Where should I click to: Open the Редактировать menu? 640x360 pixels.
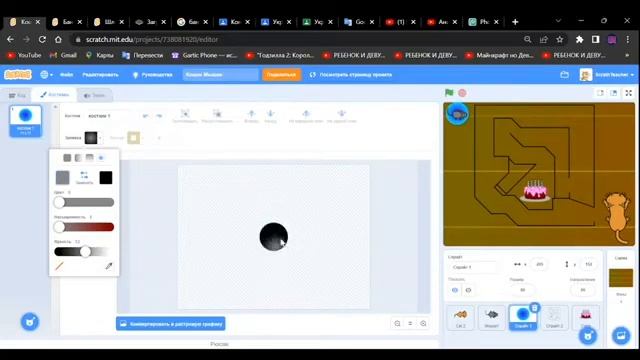click(100, 75)
